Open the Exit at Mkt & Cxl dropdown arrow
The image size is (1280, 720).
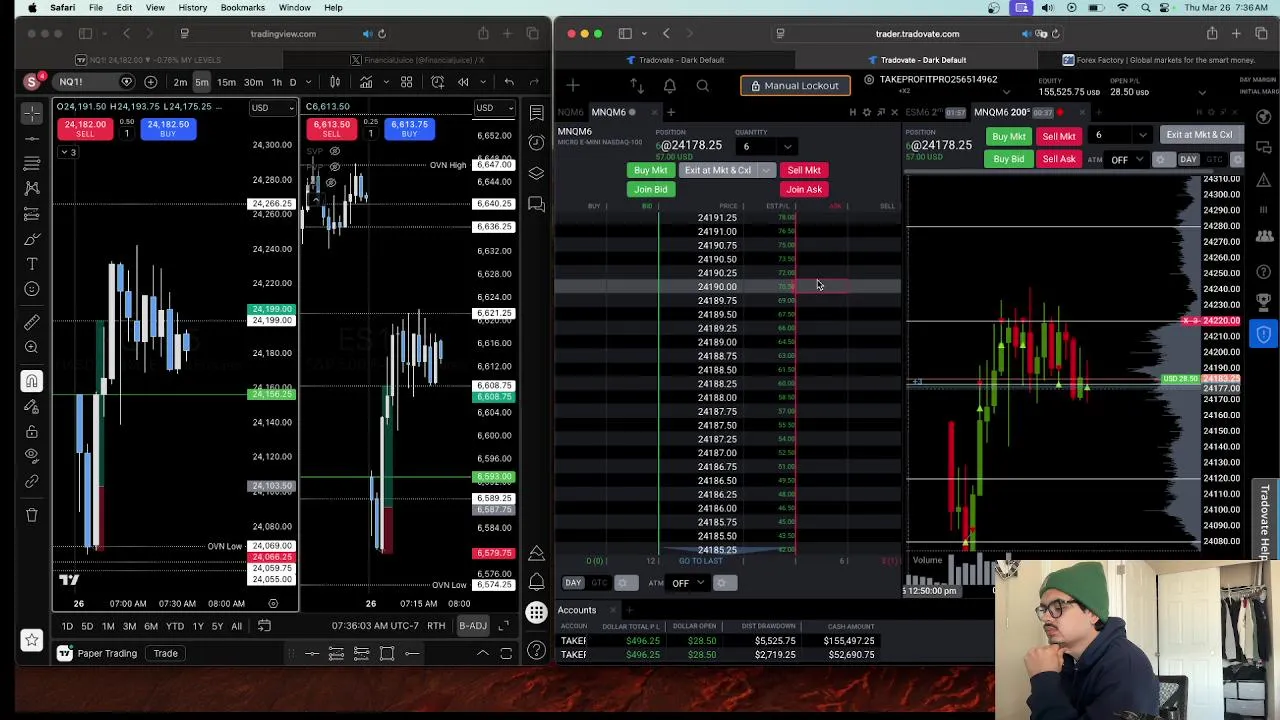pos(767,171)
